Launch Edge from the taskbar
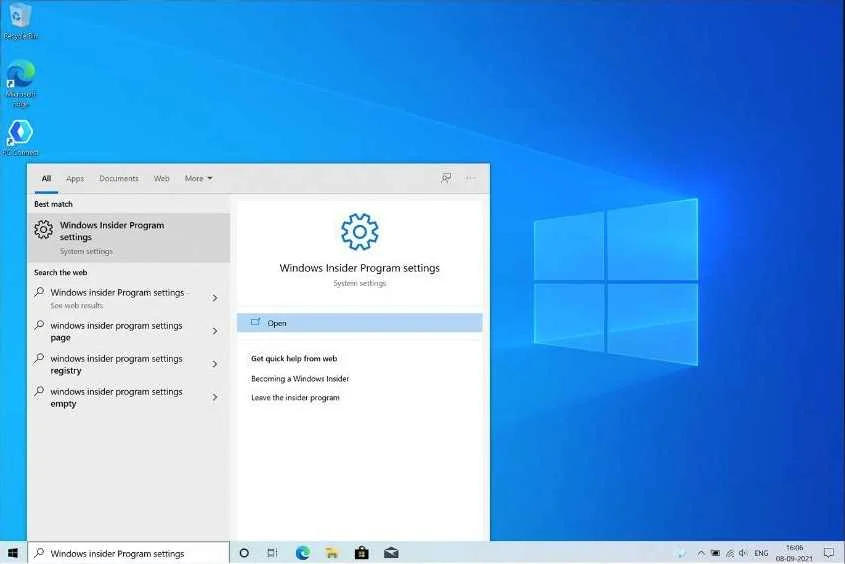This screenshot has width=845, height=564. pos(303,553)
